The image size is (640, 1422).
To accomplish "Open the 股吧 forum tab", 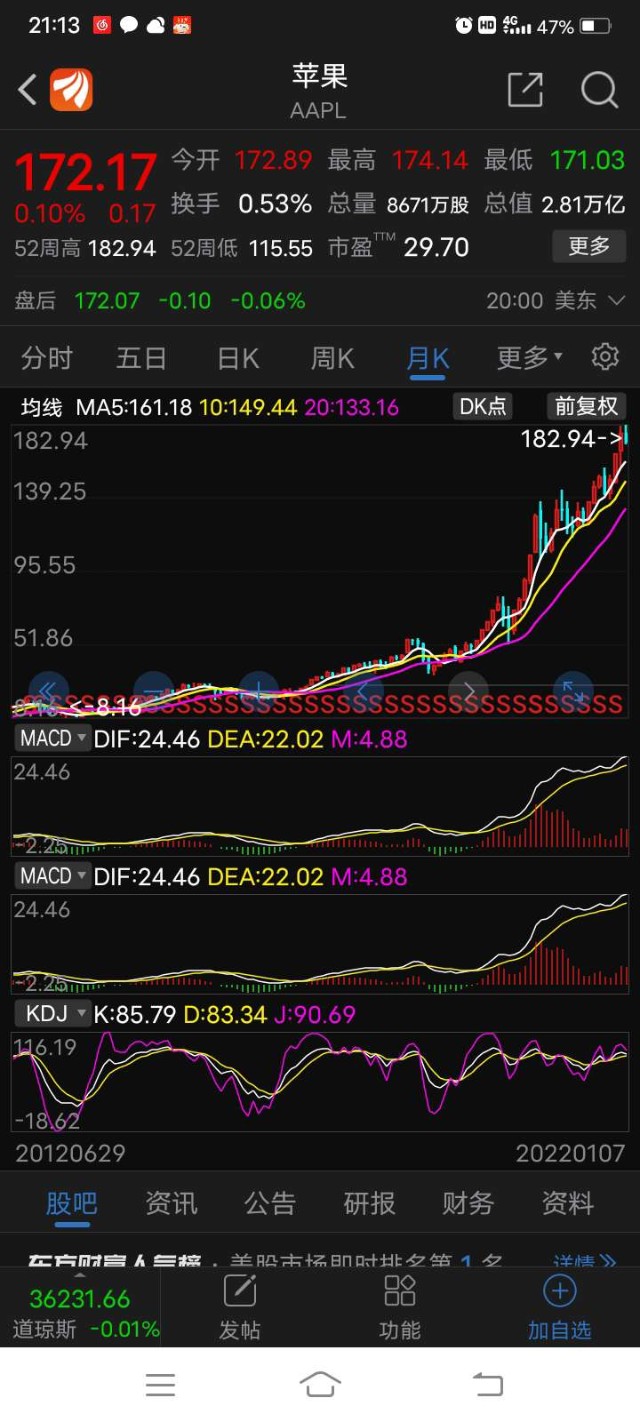I will pos(72,1203).
